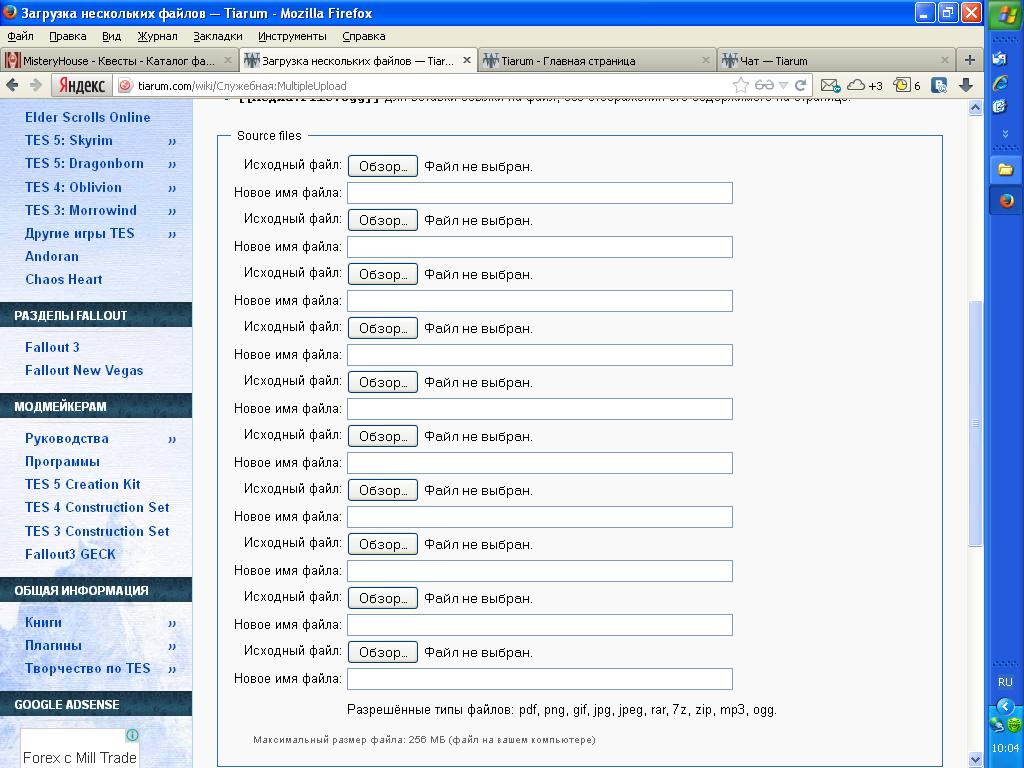Open Andoran sidebar link
The width and height of the screenshot is (1024, 768).
click(52, 257)
